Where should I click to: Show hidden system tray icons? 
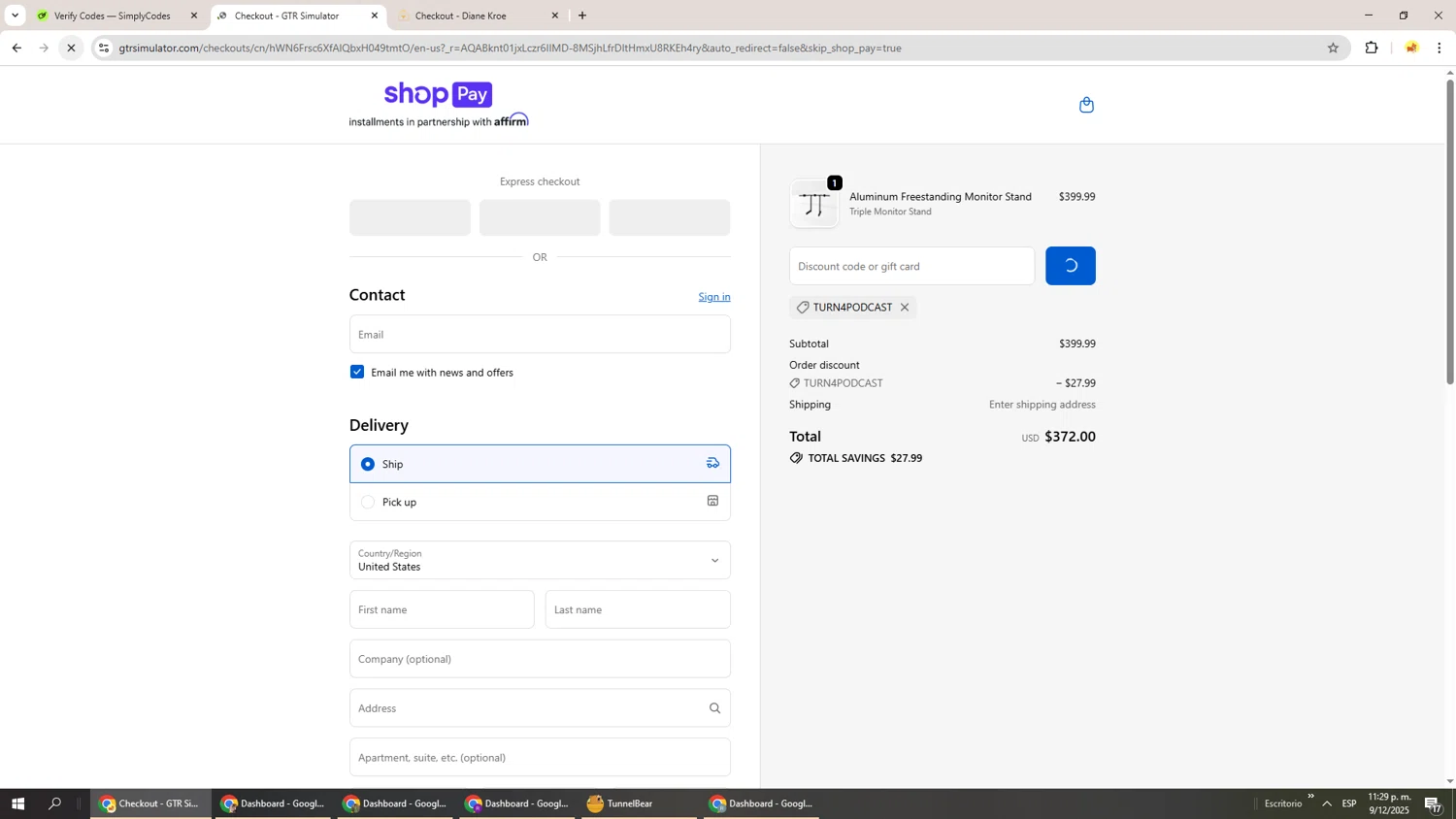pyautogui.click(x=1327, y=803)
